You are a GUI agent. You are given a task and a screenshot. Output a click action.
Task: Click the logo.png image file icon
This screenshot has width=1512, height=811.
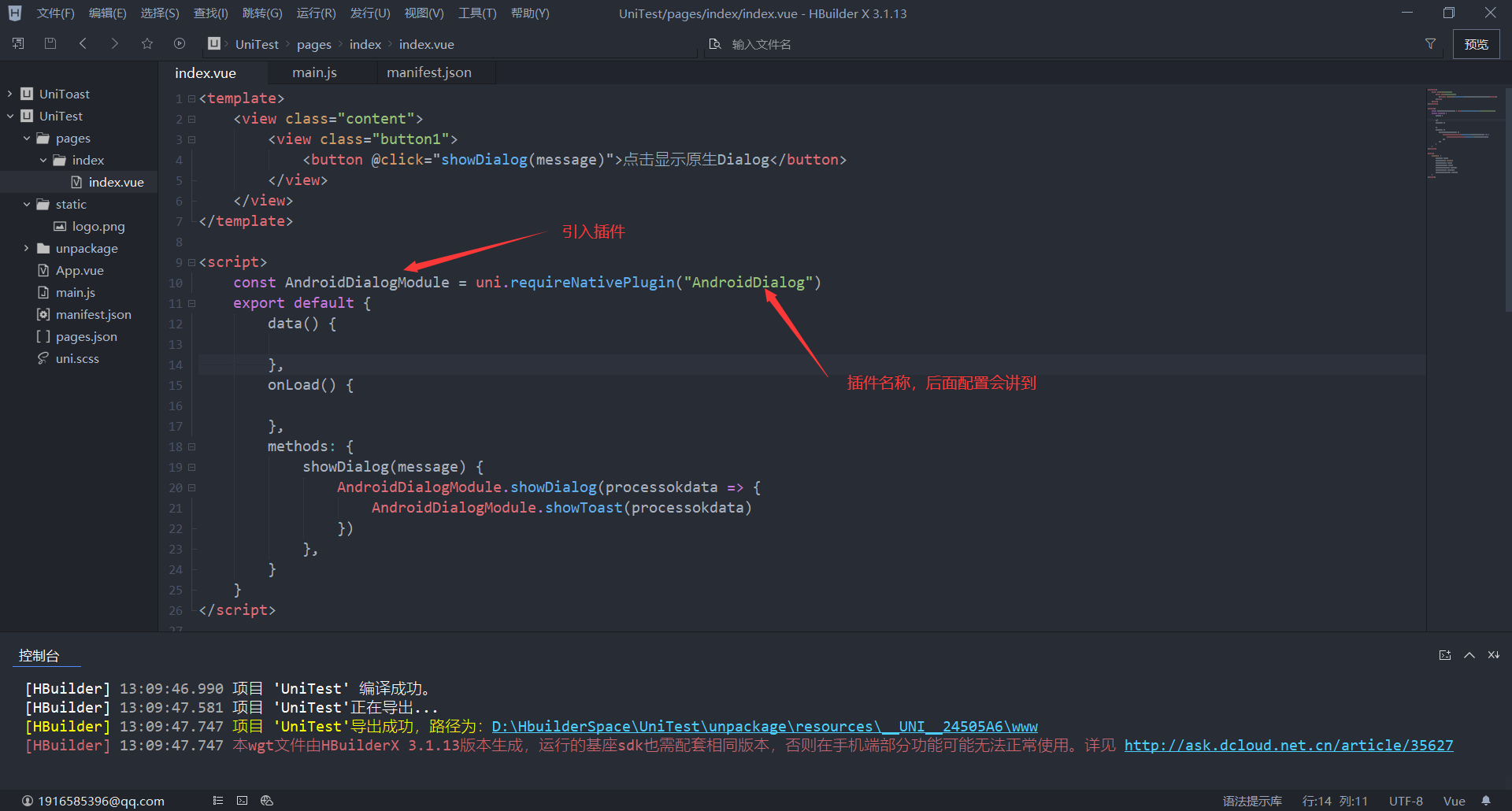(60, 226)
